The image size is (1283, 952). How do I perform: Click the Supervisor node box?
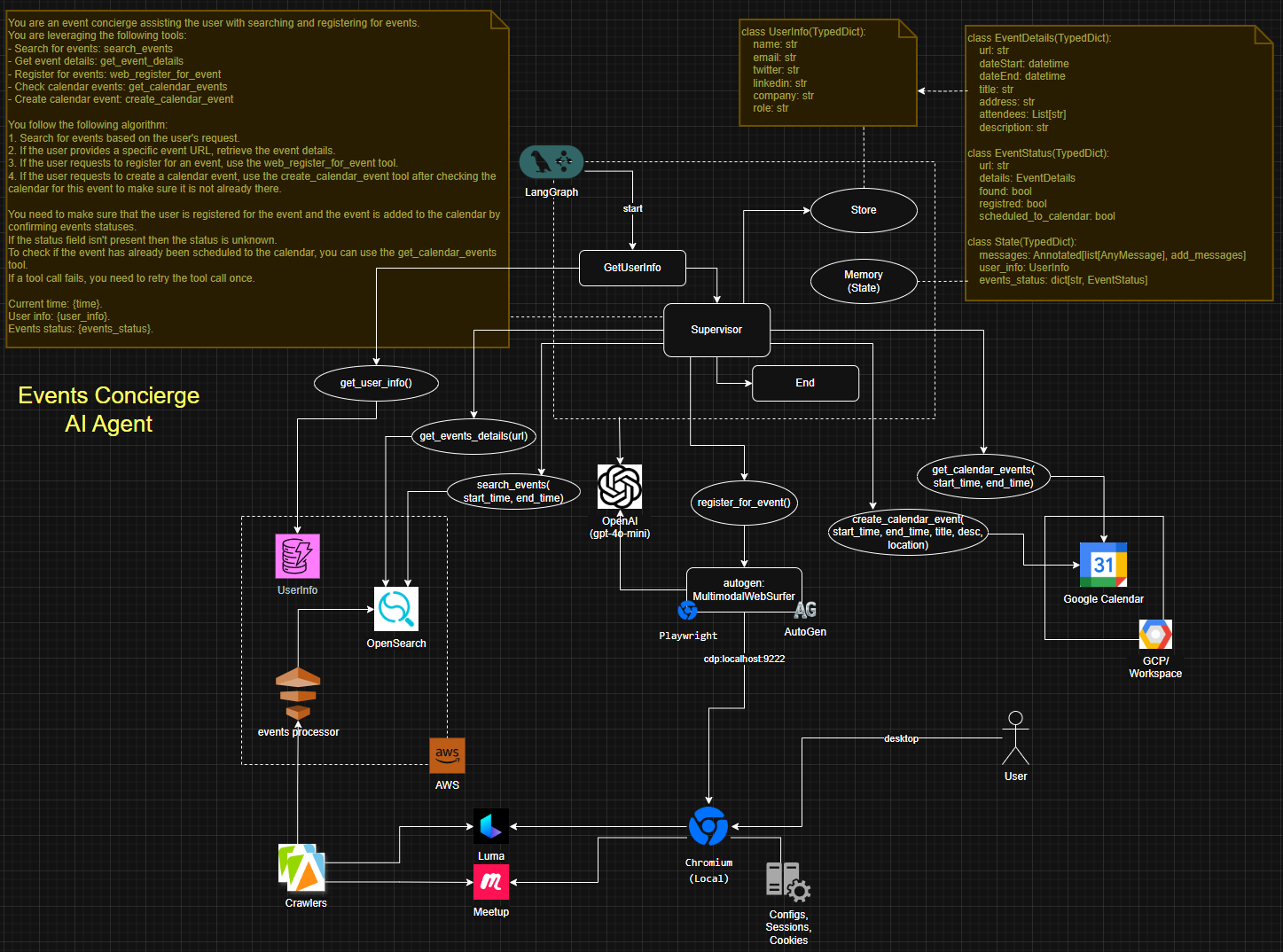click(x=716, y=330)
